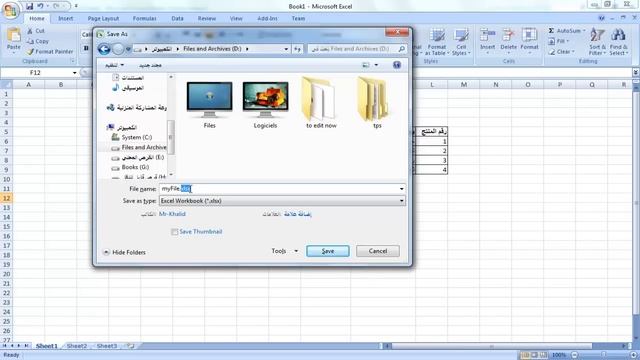The height and width of the screenshot is (360, 640).
Task: Click the Excel Help icon in the ribbon
Action: click(601, 18)
